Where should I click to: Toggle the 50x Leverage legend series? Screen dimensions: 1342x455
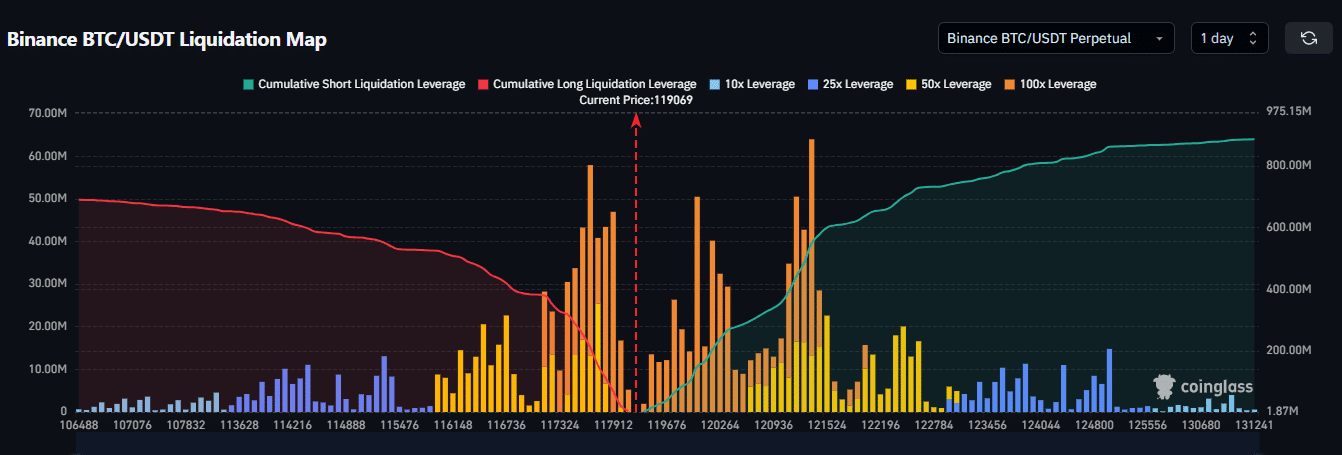click(947, 84)
